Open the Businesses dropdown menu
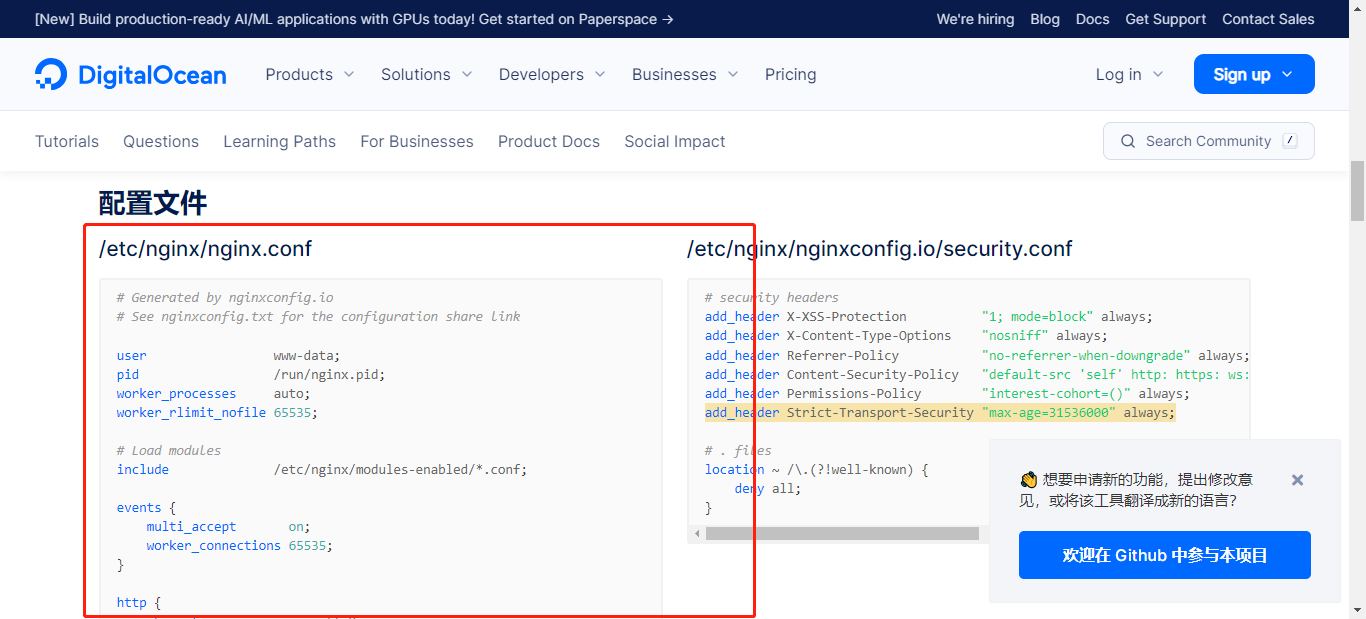 pos(685,75)
